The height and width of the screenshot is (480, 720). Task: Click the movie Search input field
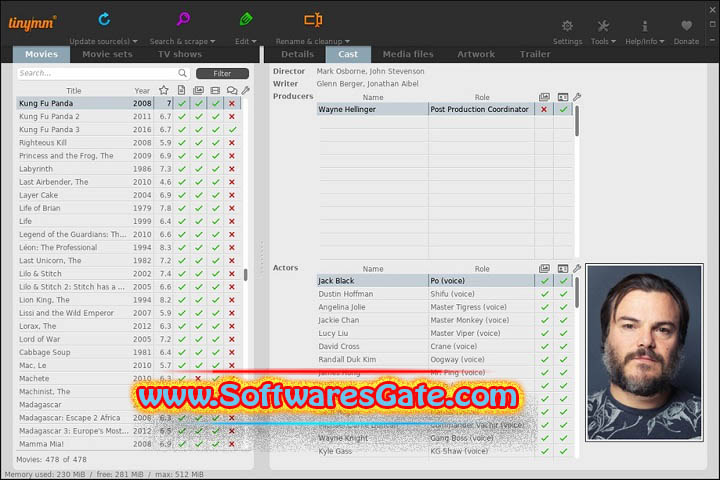click(x=103, y=73)
